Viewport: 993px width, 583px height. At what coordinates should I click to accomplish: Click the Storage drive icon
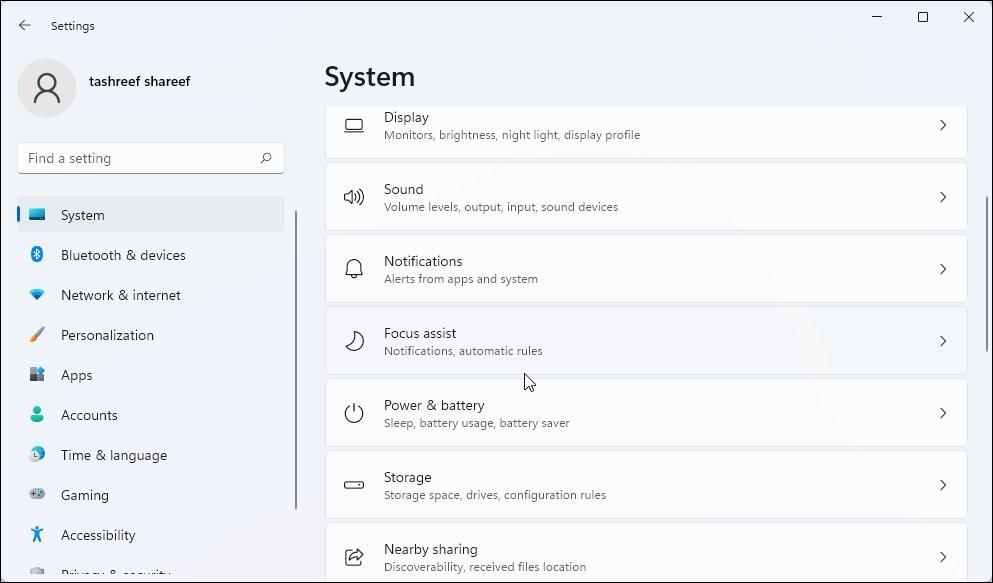pos(354,485)
